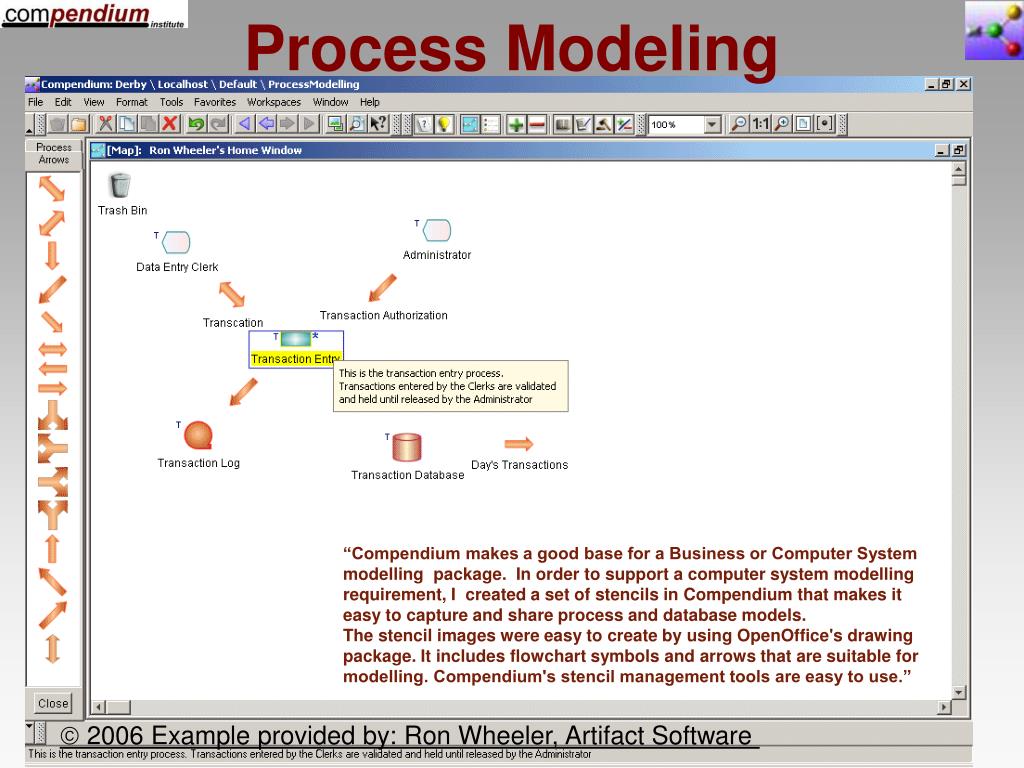This screenshot has height=768, width=1024.
Task: Open the Help menu
Action: 370,102
